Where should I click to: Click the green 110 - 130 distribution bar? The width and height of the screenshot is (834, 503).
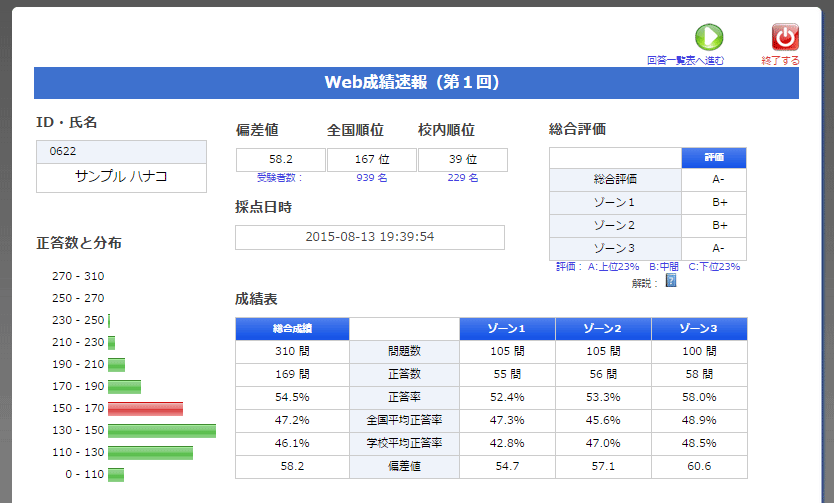150,452
